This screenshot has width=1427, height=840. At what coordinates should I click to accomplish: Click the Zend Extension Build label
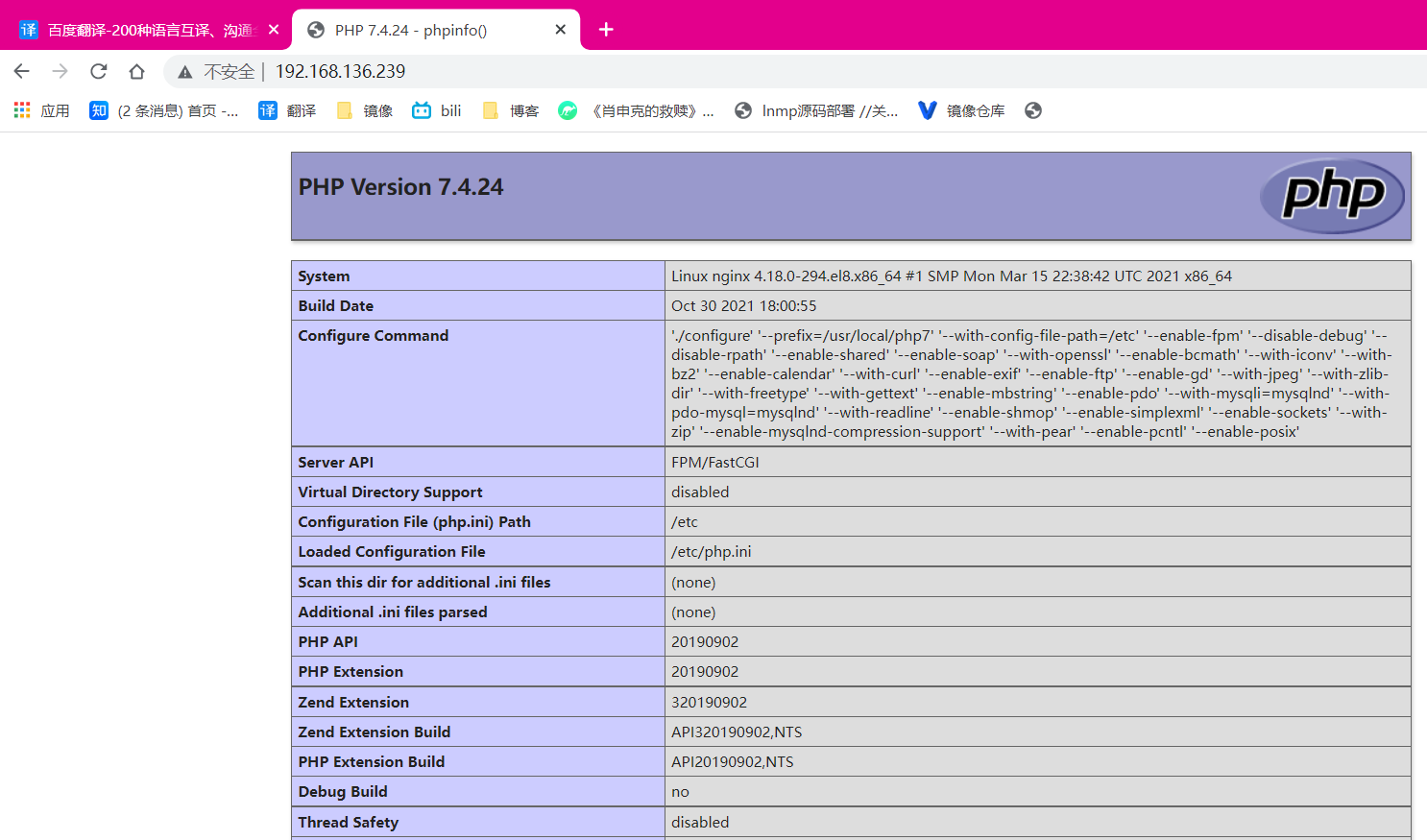[x=374, y=732]
